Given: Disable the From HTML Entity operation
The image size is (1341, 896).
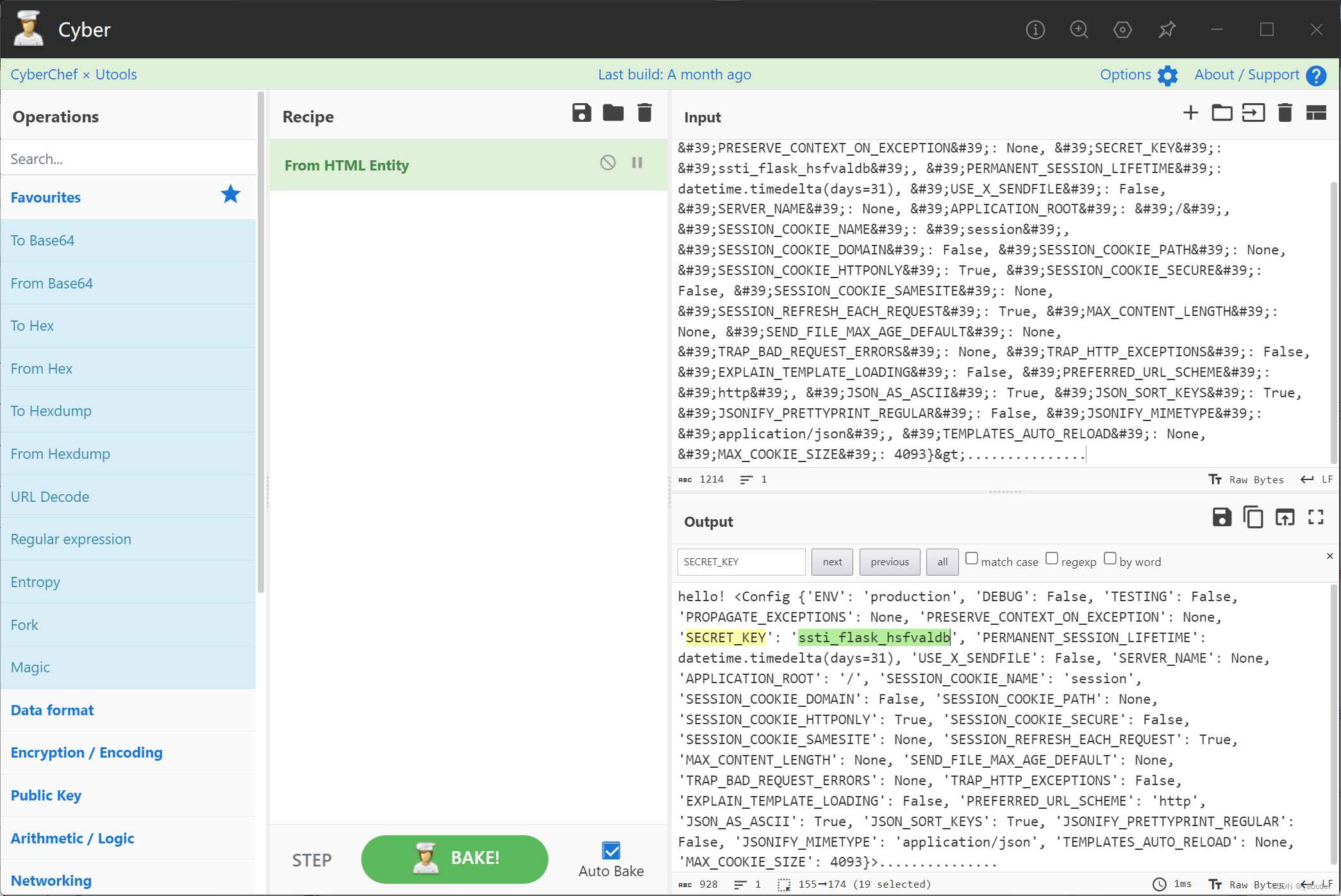Looking at the screenshot, I should [608, 163].
